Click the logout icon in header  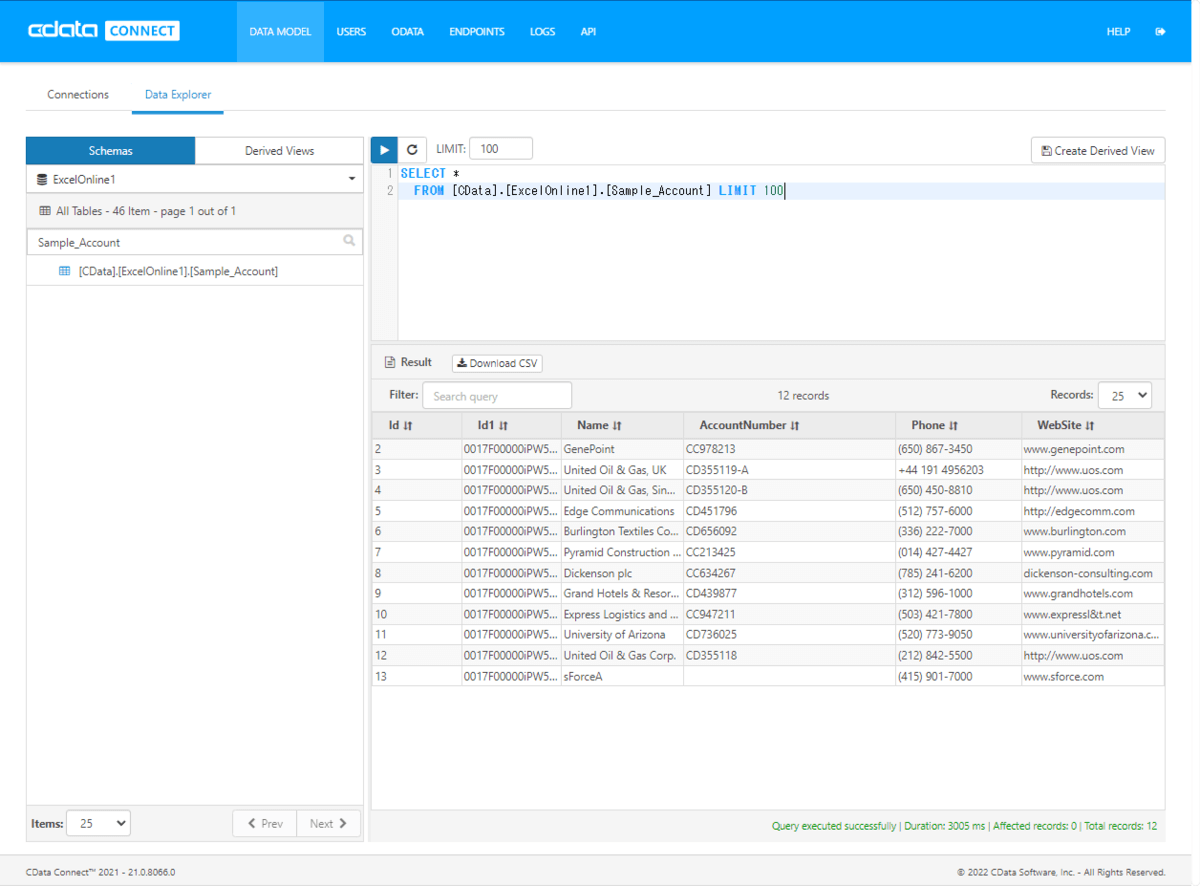click(1160, 32)
